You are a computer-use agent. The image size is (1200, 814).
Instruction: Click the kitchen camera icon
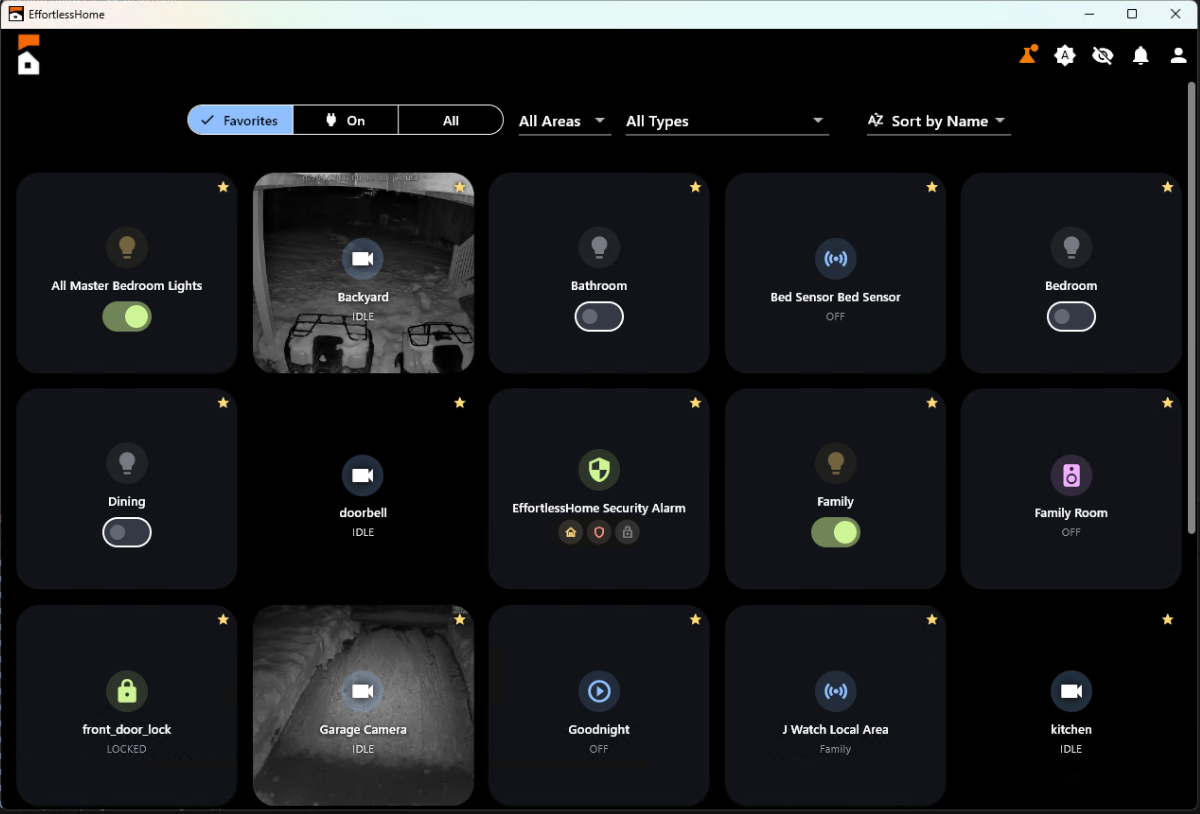pyautogui.click(x=1071, y=690)
